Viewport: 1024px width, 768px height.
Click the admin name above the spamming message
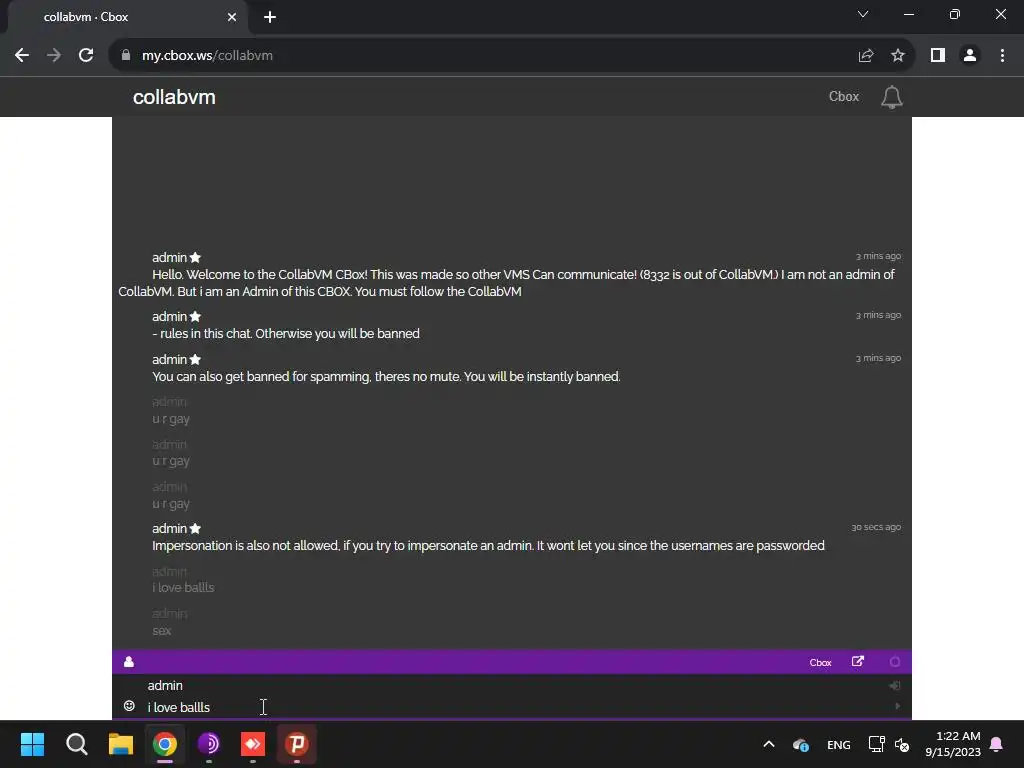[x=169, y=359]
